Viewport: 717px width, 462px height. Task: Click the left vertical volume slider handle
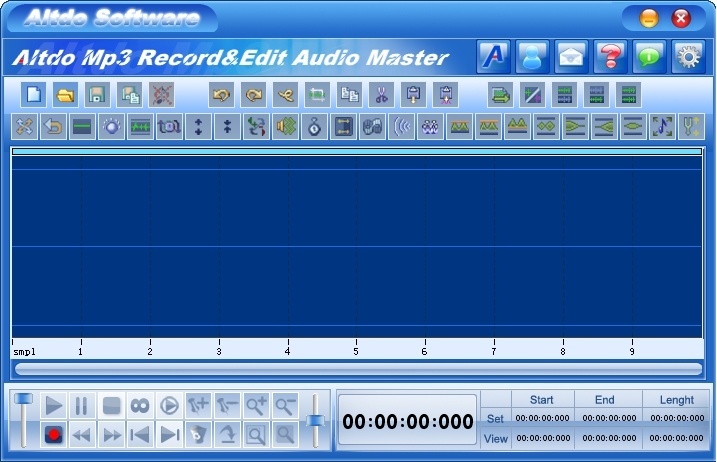23,399
